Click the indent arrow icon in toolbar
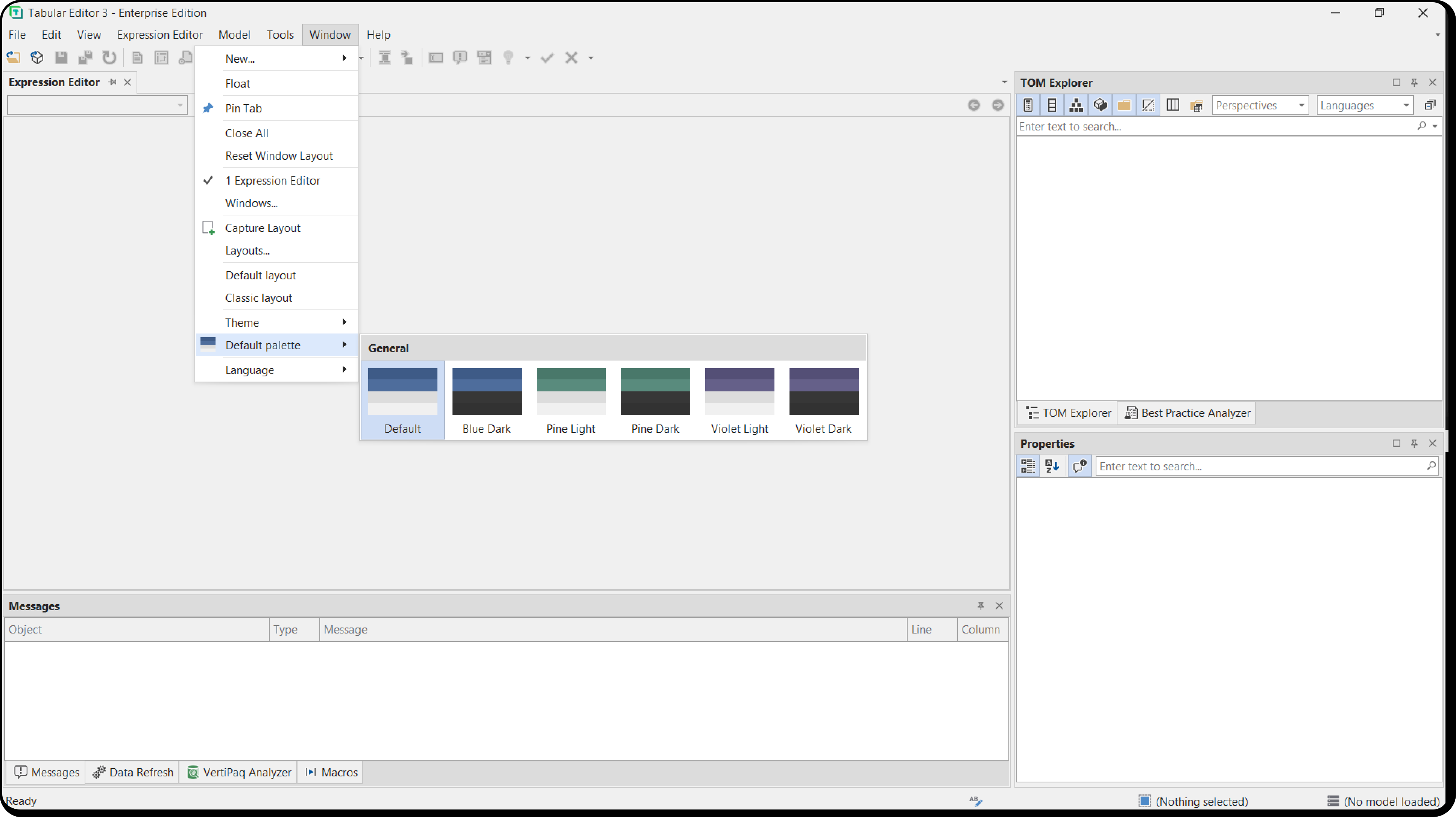Viewport: 1456px width, 817px height. (x=407, y=57)
